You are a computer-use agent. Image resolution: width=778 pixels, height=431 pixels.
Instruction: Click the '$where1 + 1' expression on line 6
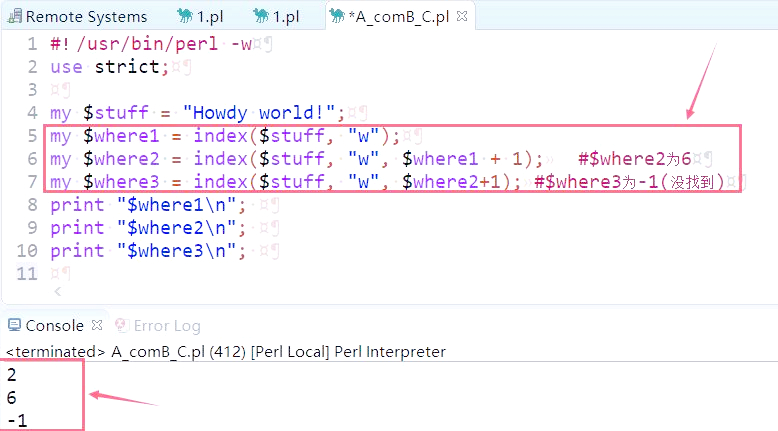click(x=462, y=159)
